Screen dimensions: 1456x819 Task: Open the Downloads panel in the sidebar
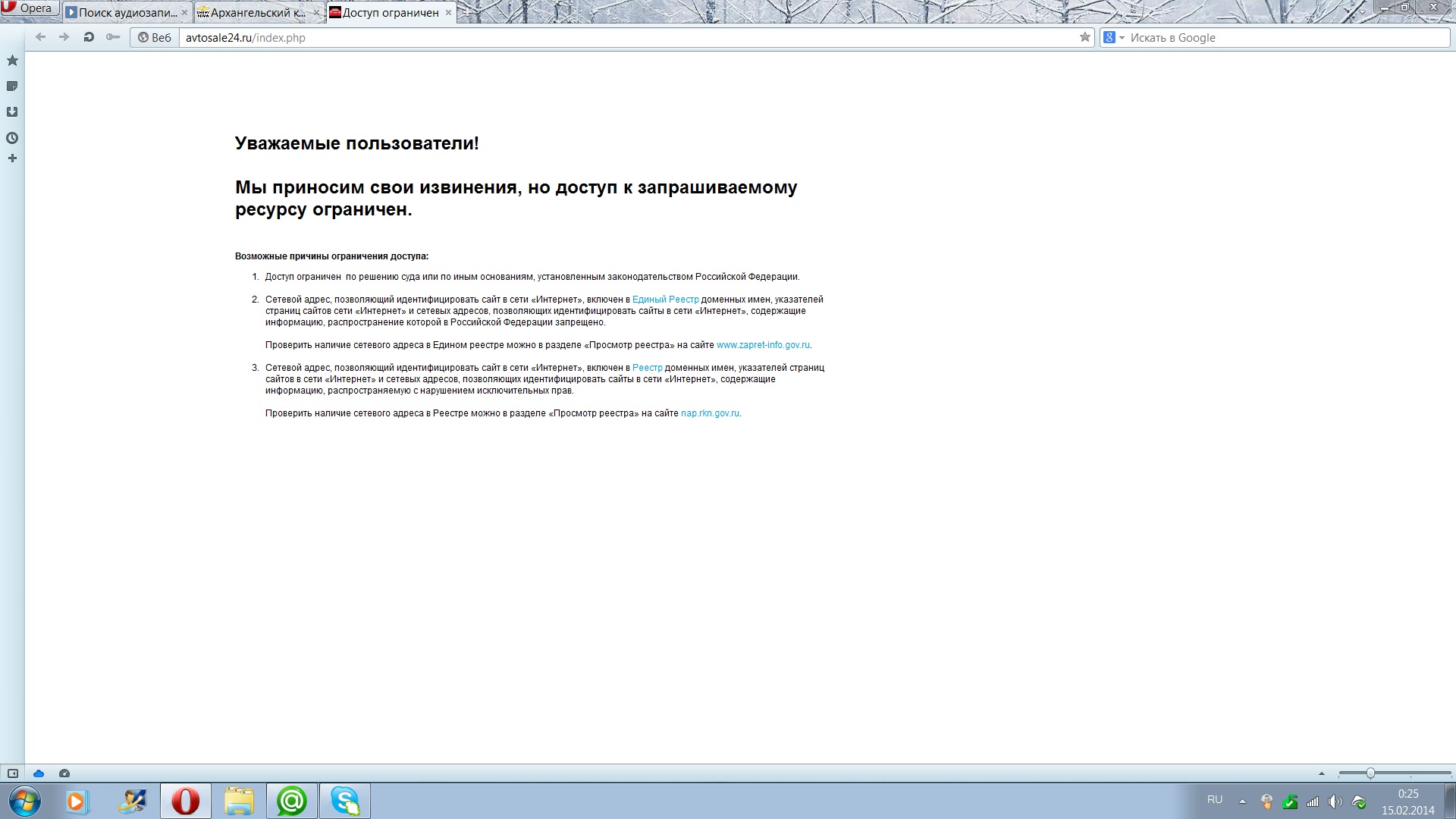[x=12, y=112]
